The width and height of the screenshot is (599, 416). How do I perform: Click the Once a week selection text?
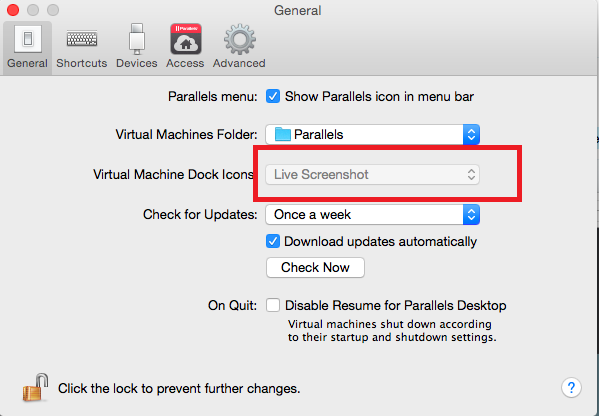[x=312, y=214]
